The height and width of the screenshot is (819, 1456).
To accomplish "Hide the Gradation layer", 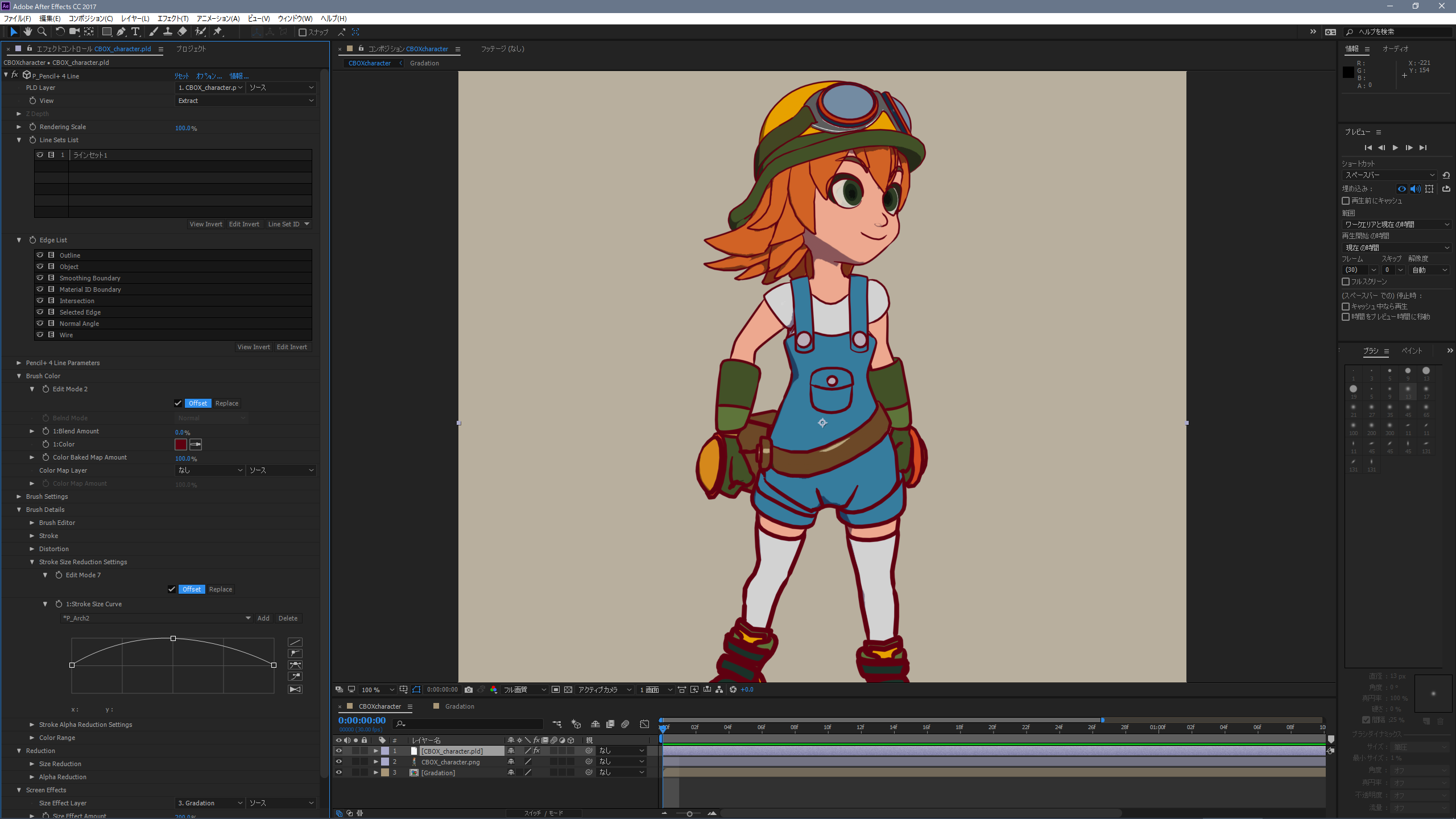I will (339, 772).
